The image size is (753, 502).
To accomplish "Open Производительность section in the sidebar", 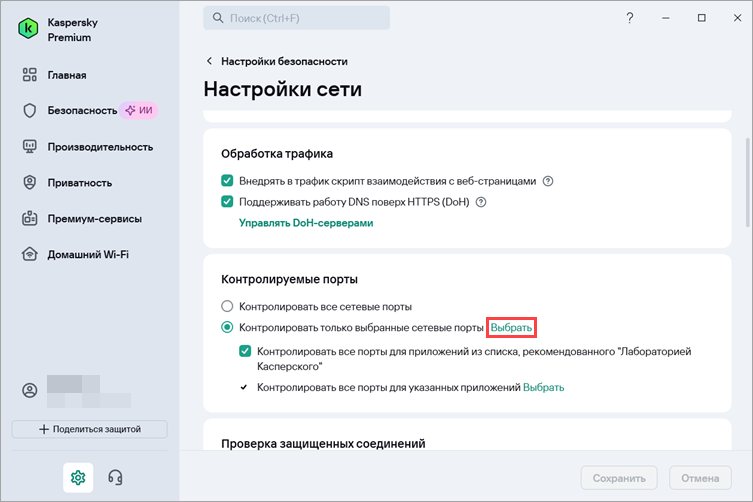I will pos(100,147).
